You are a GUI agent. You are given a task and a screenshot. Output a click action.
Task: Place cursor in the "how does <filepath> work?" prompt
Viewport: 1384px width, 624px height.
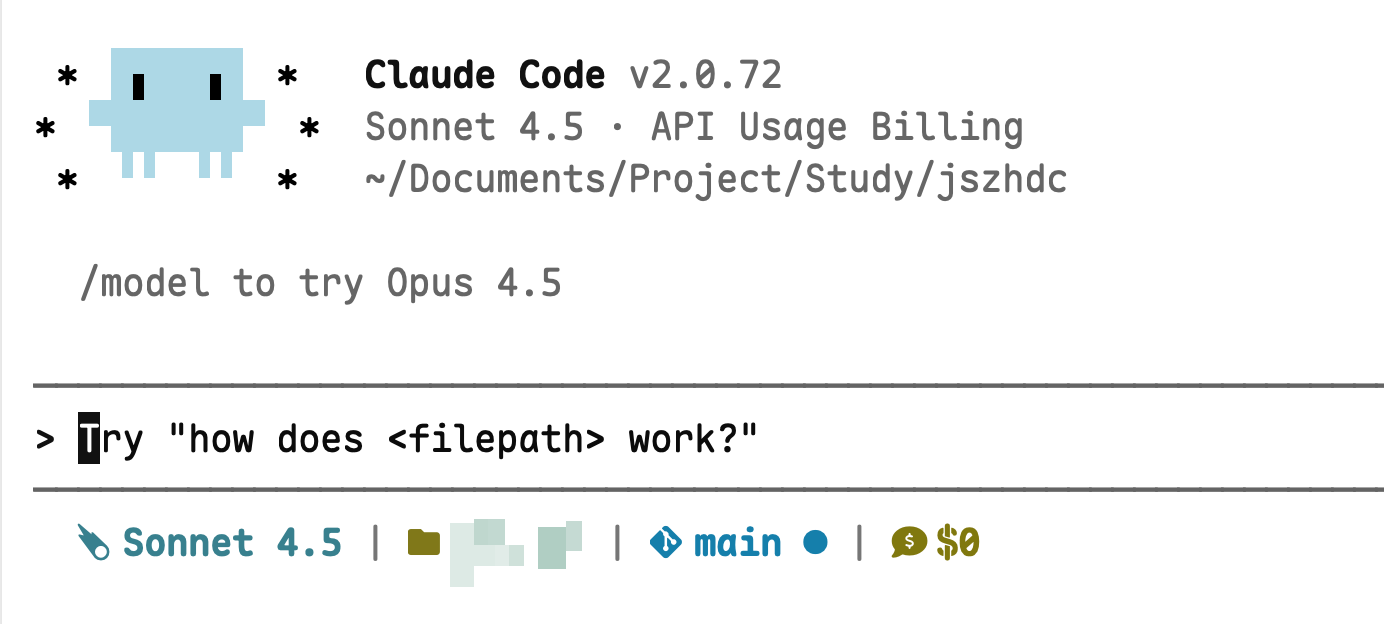point(418,439)
